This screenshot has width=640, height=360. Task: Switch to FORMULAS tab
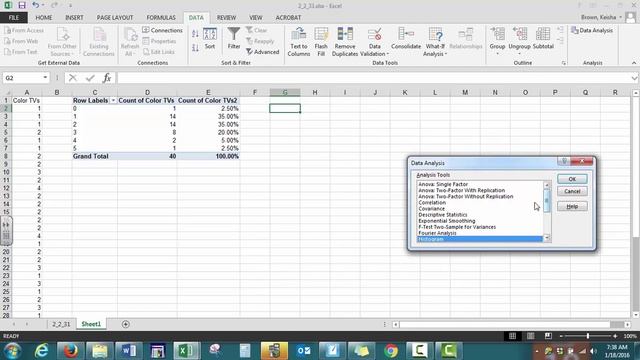[161, 18]
